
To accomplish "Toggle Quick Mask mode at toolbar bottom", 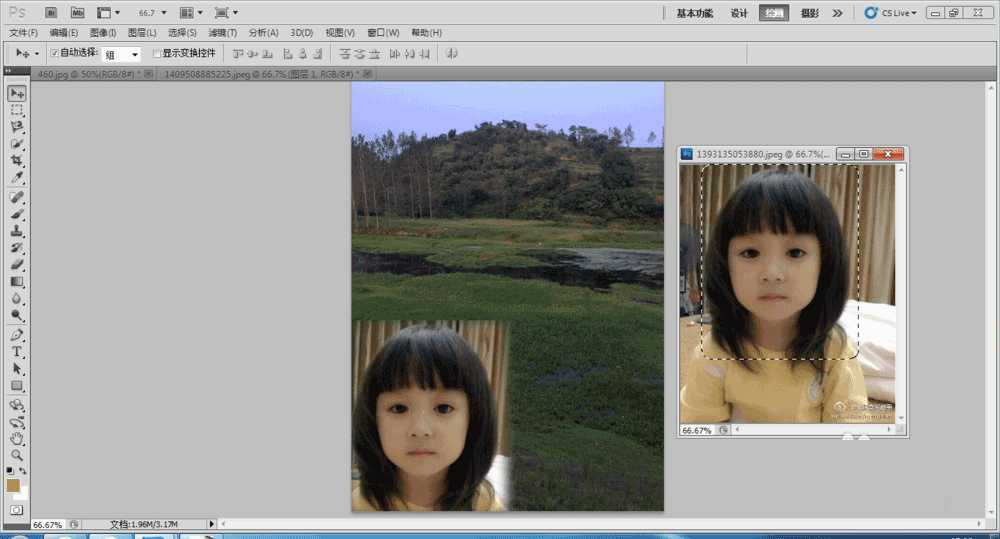I will point(17,510).
